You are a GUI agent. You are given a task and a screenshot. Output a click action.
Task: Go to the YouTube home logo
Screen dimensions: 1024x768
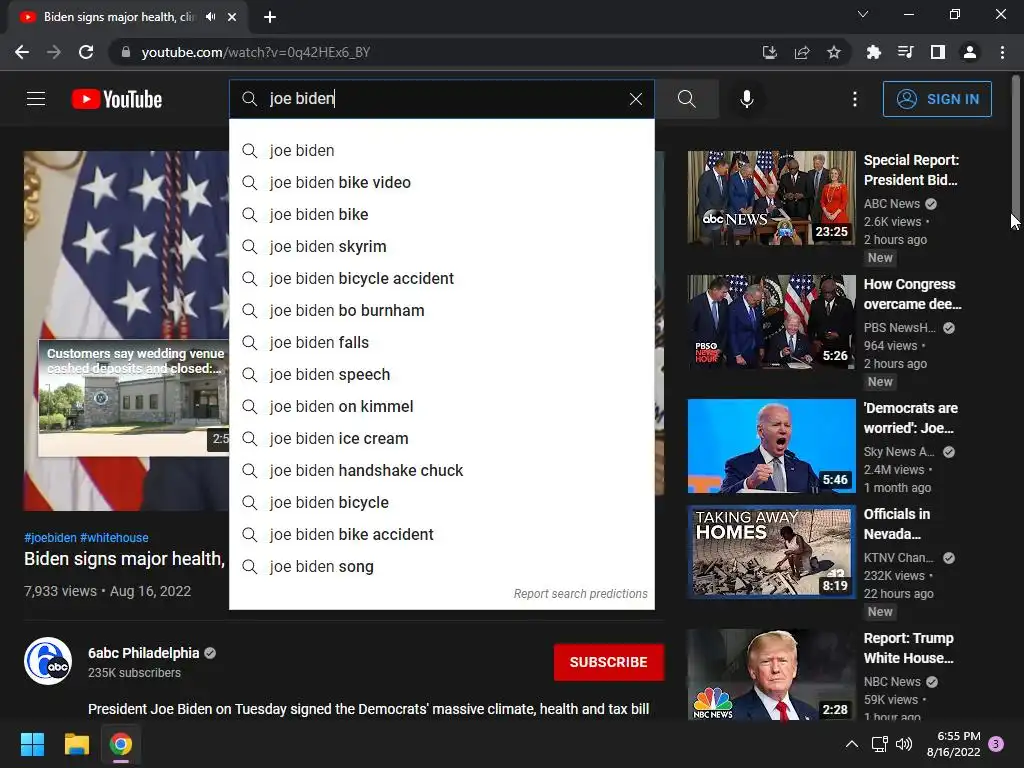point(117,99)
